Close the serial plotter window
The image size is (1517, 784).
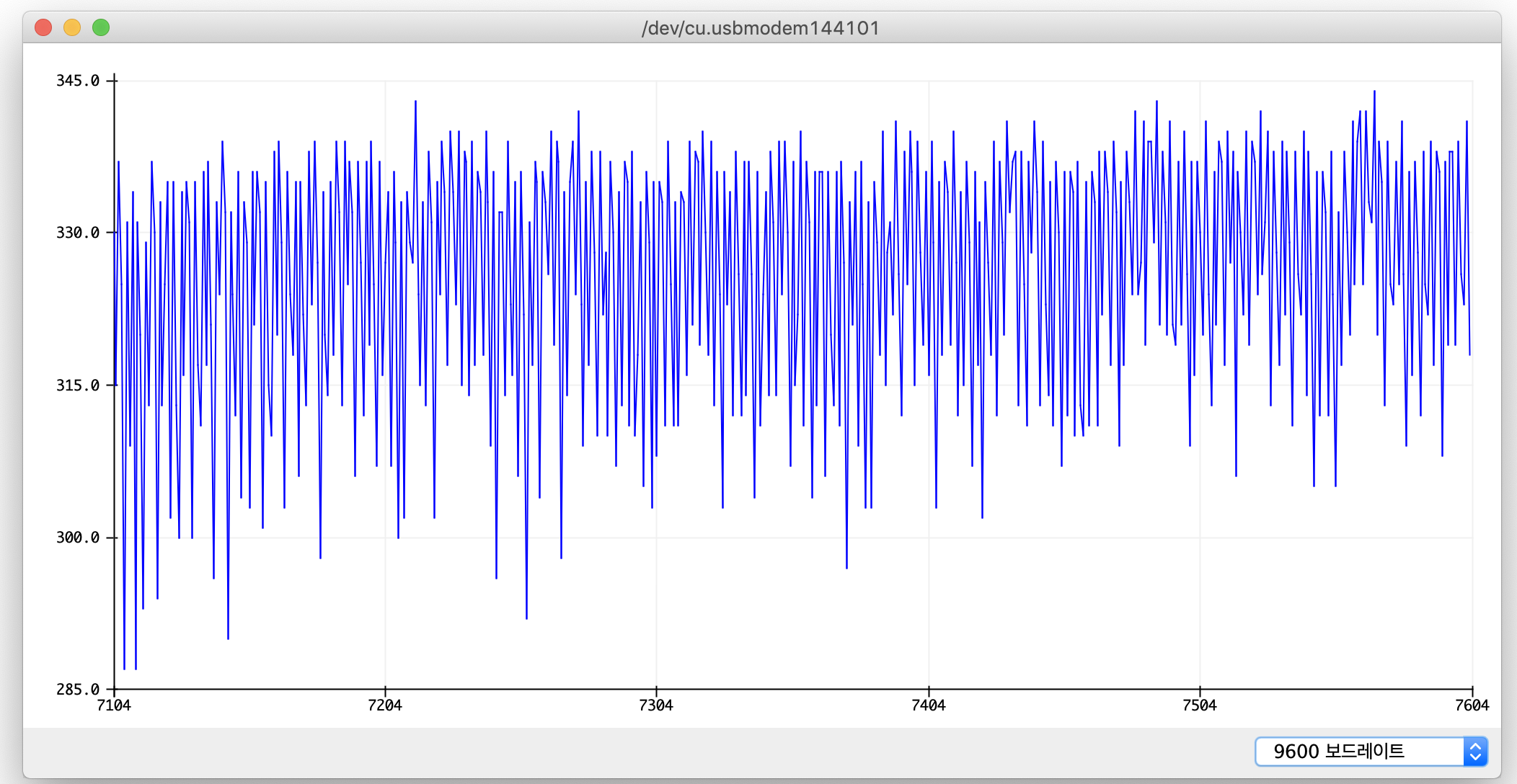point(43,27)
